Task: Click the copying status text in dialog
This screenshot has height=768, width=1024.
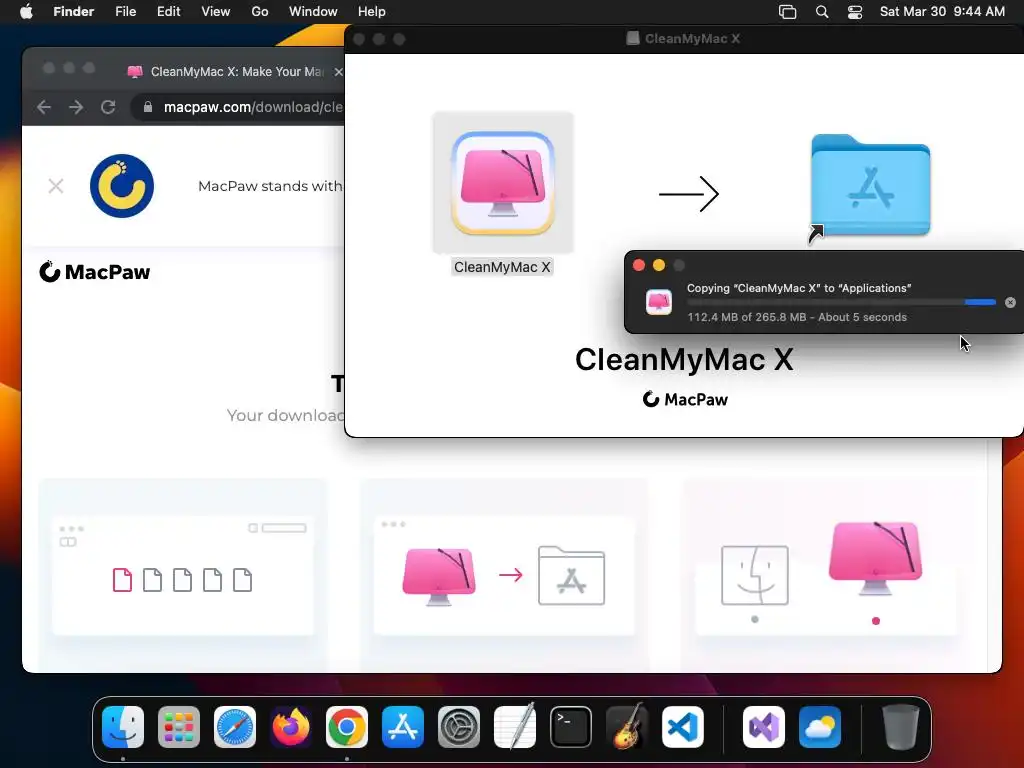Action: pos(799,288)
